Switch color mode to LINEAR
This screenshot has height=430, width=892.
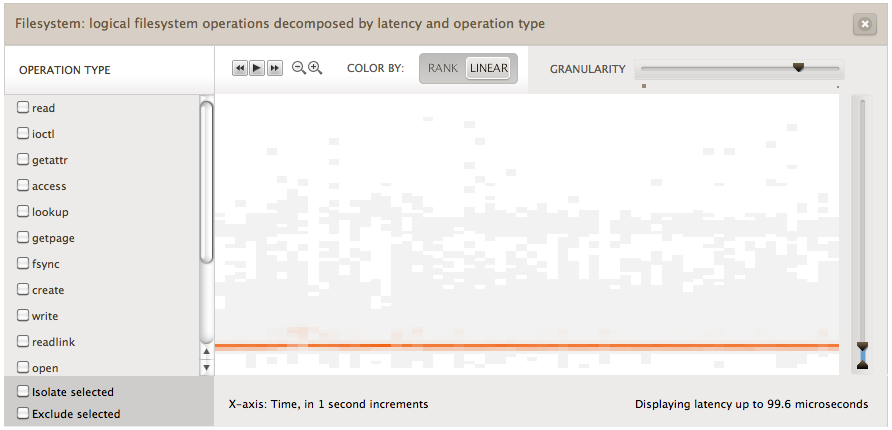489,69
